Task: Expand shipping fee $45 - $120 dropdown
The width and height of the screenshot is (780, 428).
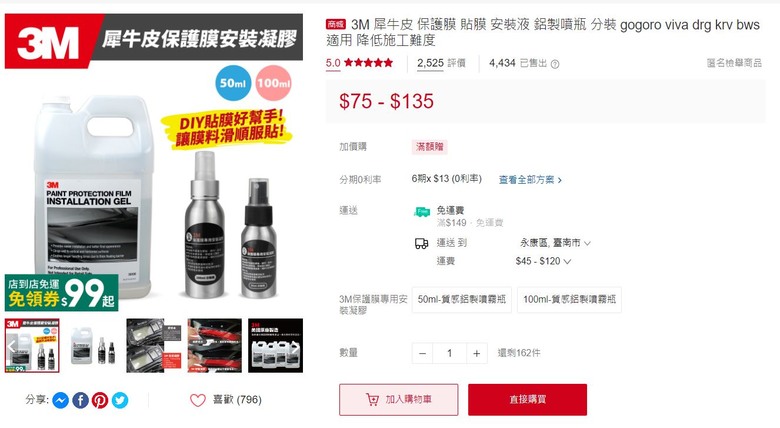Action: tap(543, 261)
